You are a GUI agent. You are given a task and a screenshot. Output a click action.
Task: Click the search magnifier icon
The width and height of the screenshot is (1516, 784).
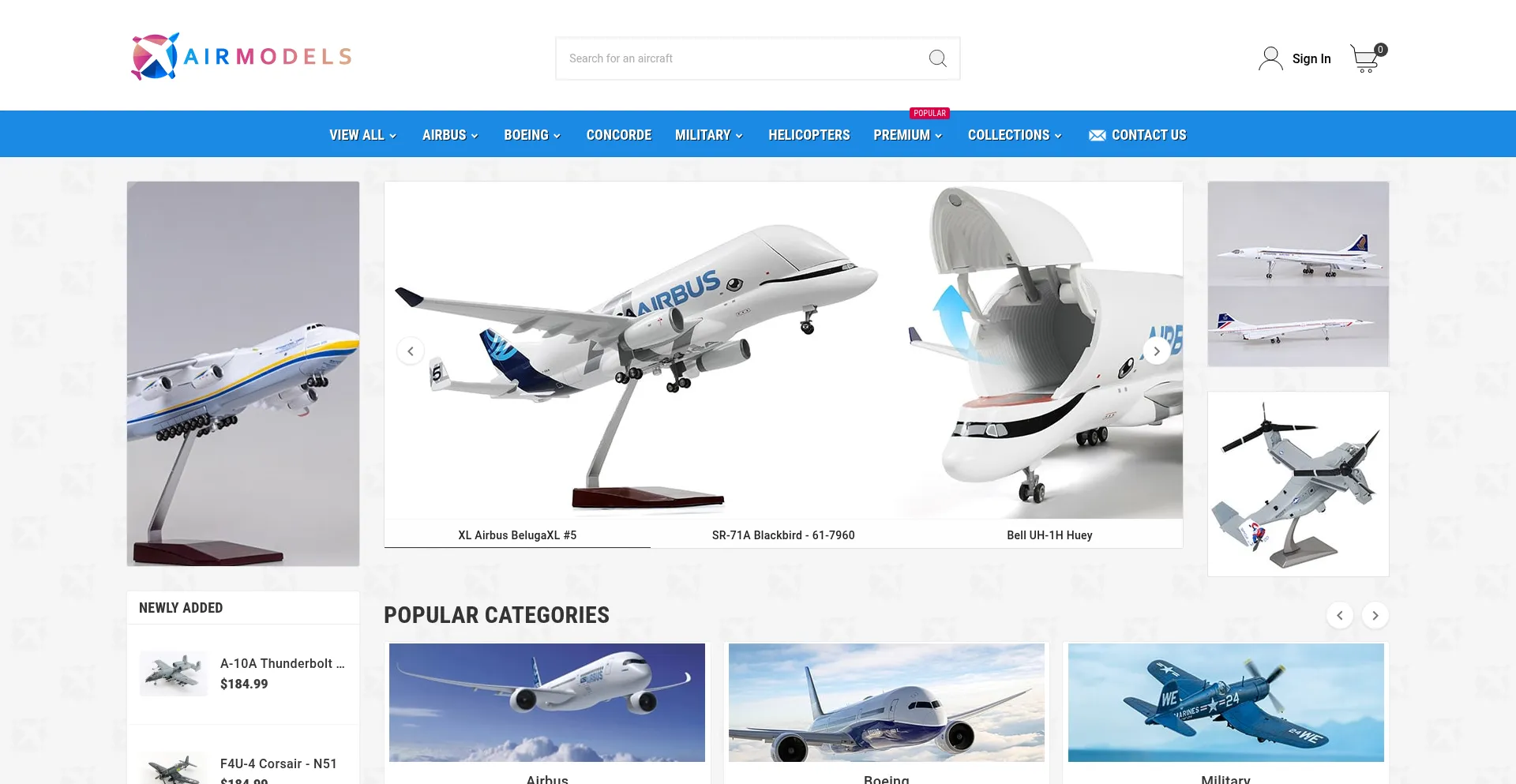937,58
